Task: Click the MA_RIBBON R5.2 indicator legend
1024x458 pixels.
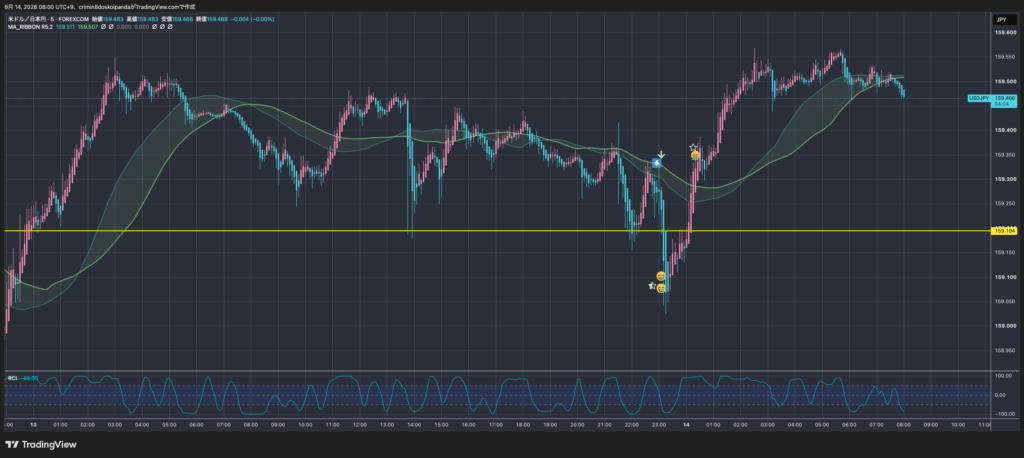Action: [30, 27]
